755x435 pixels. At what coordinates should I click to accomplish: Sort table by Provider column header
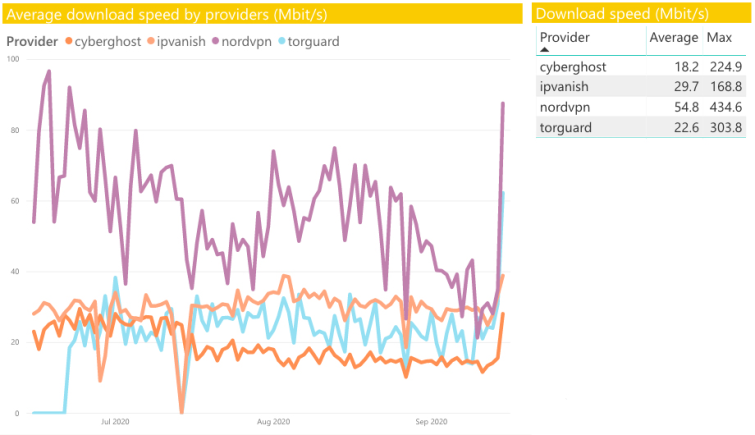click(x=564, y=37)
